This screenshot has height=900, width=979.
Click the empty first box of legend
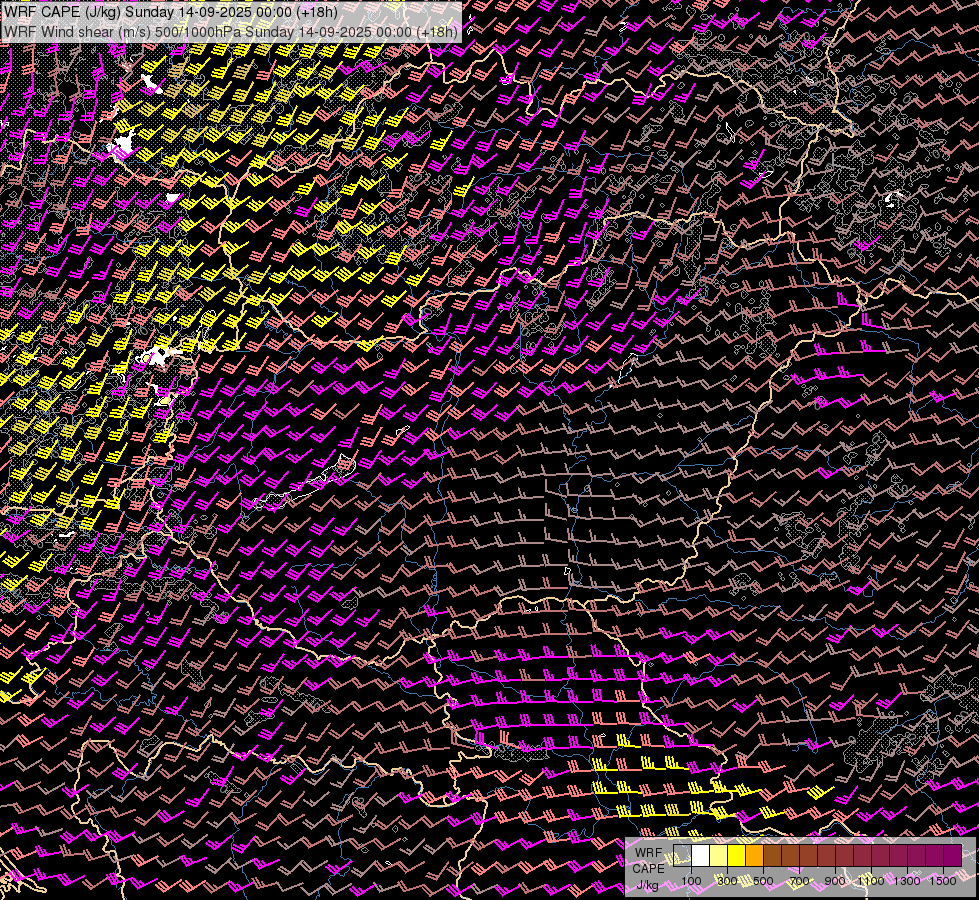(x=683, y=856)
